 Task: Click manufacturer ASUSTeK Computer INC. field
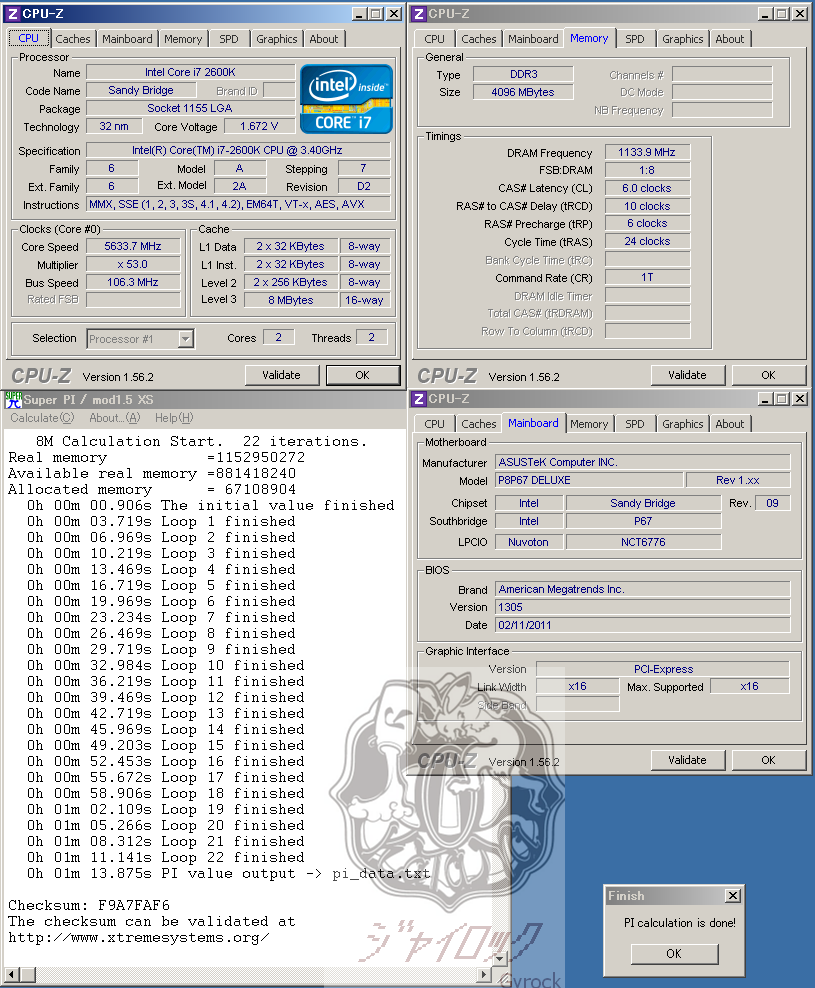tap(642, 462)
